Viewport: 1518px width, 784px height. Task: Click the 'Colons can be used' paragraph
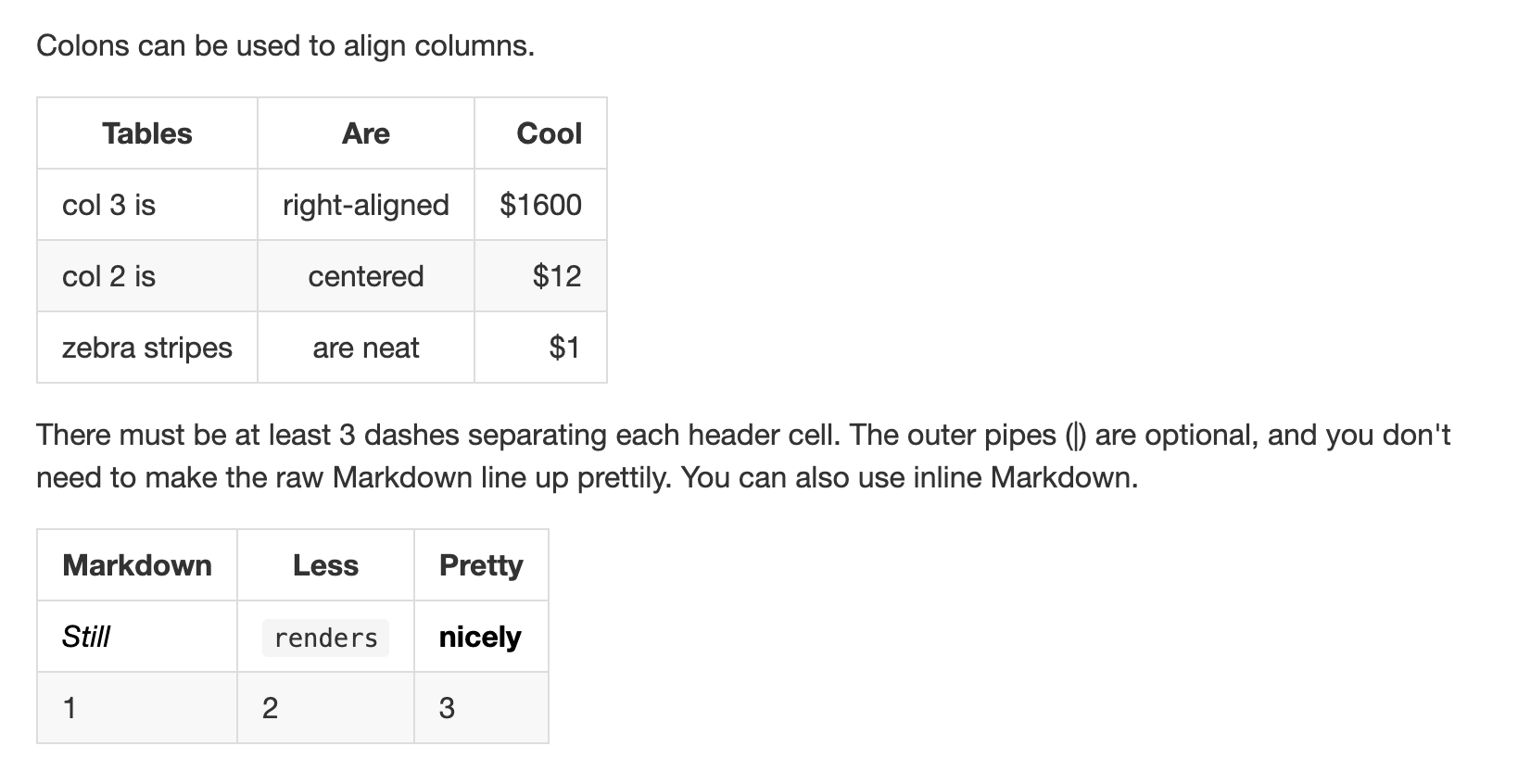(x=285, y=45)
